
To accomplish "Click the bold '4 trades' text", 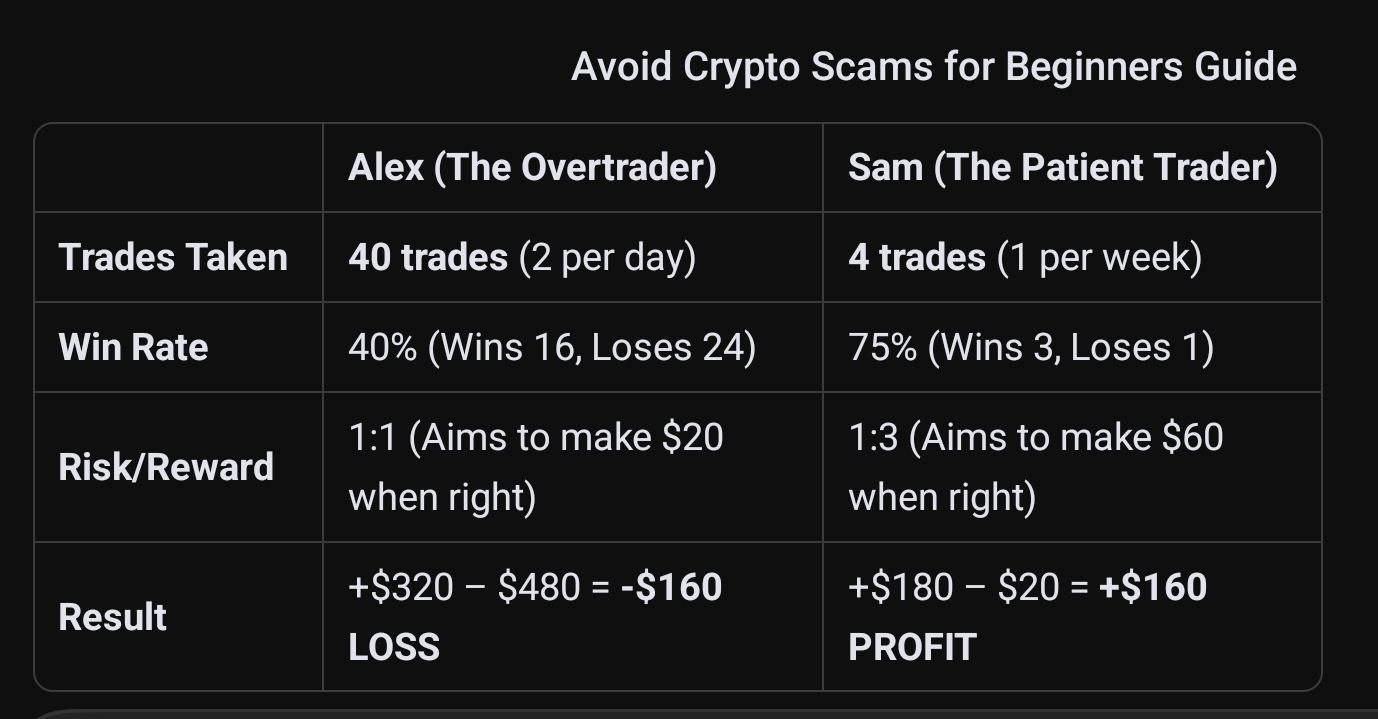I will click(916, 257).
